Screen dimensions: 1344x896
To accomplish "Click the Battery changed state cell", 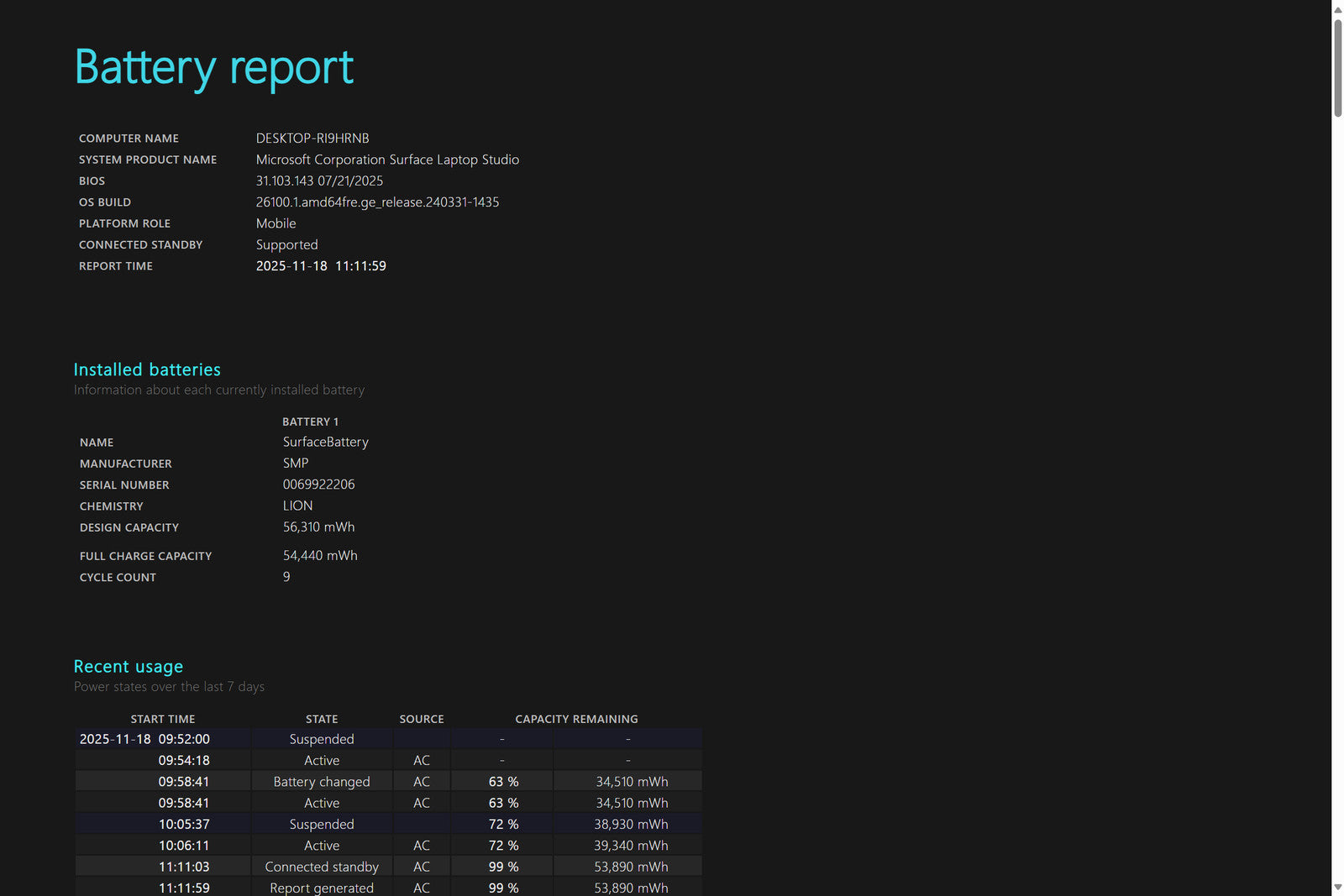I will click(322, 782).
